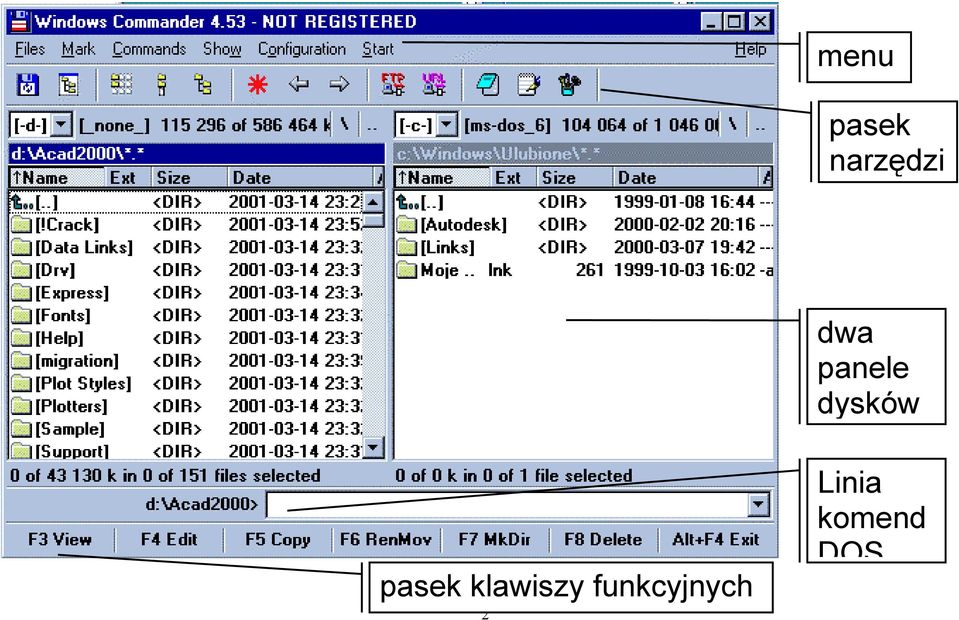Click the pencil cup toolbar icon

[569, 84]
